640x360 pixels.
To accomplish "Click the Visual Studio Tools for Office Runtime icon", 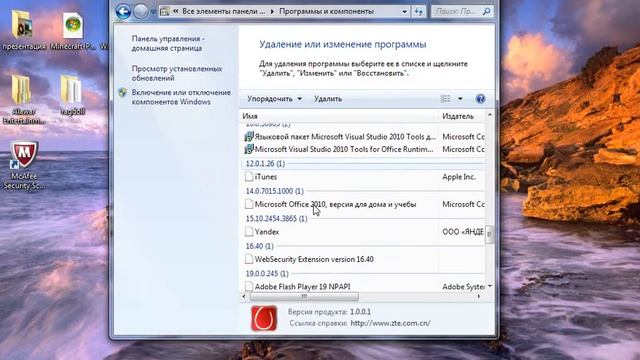I will [x=249, y=149].
